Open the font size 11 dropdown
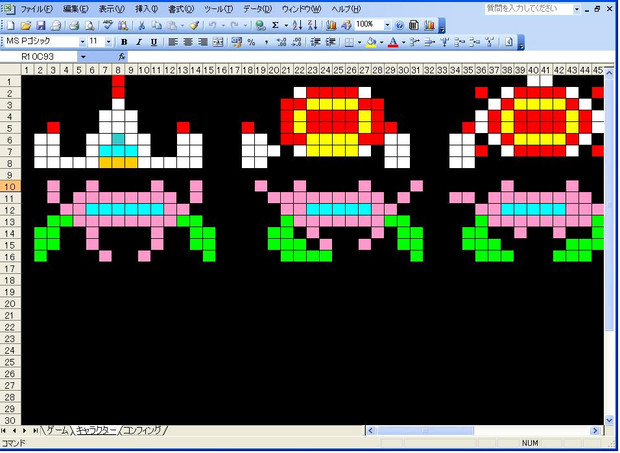Screen dimensions: 620x453 click(x=108, y=42)
